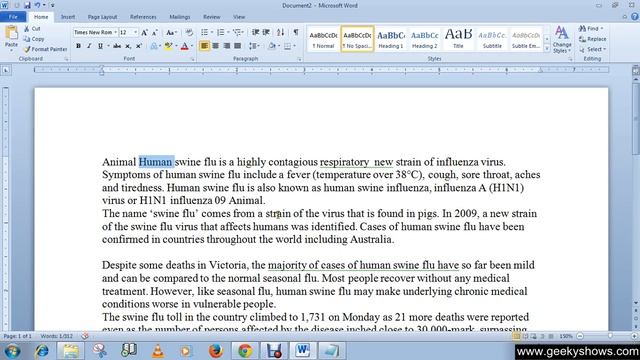
Task: Apply the Heading 2 style
Action: coord(424,39)
